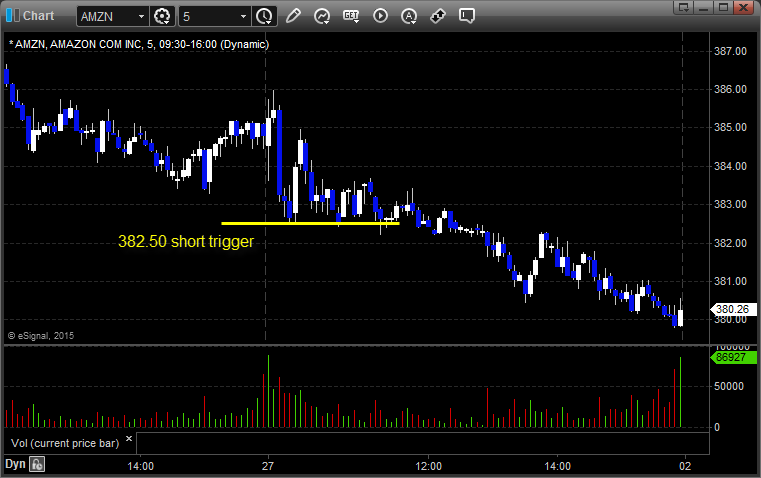Open the symbol settings gear menu
The height and width of the screenshot is (478, 761).
[x=162, y=16]
